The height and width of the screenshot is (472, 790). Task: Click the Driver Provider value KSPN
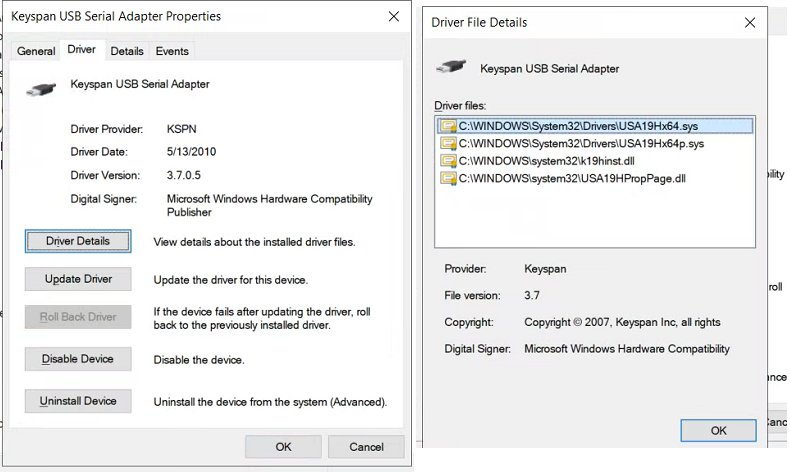pos(181,129)
